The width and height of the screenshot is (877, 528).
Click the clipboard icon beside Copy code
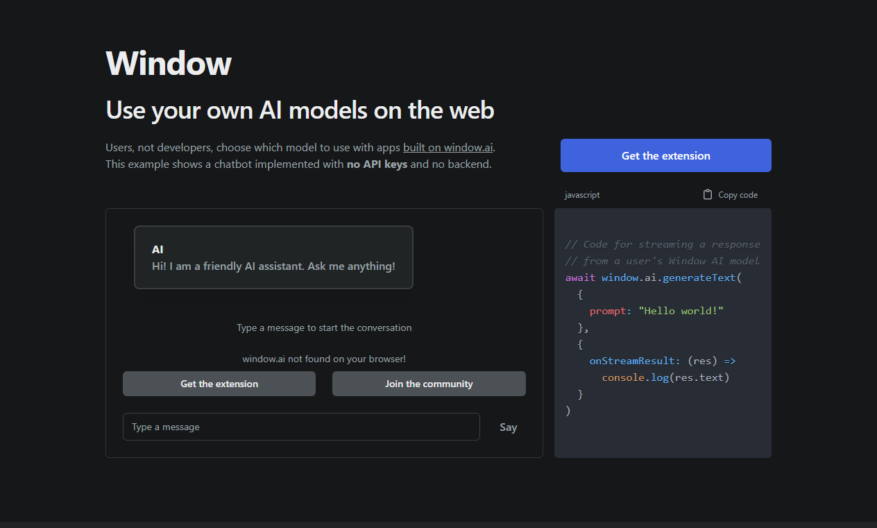tap(708, 195)
